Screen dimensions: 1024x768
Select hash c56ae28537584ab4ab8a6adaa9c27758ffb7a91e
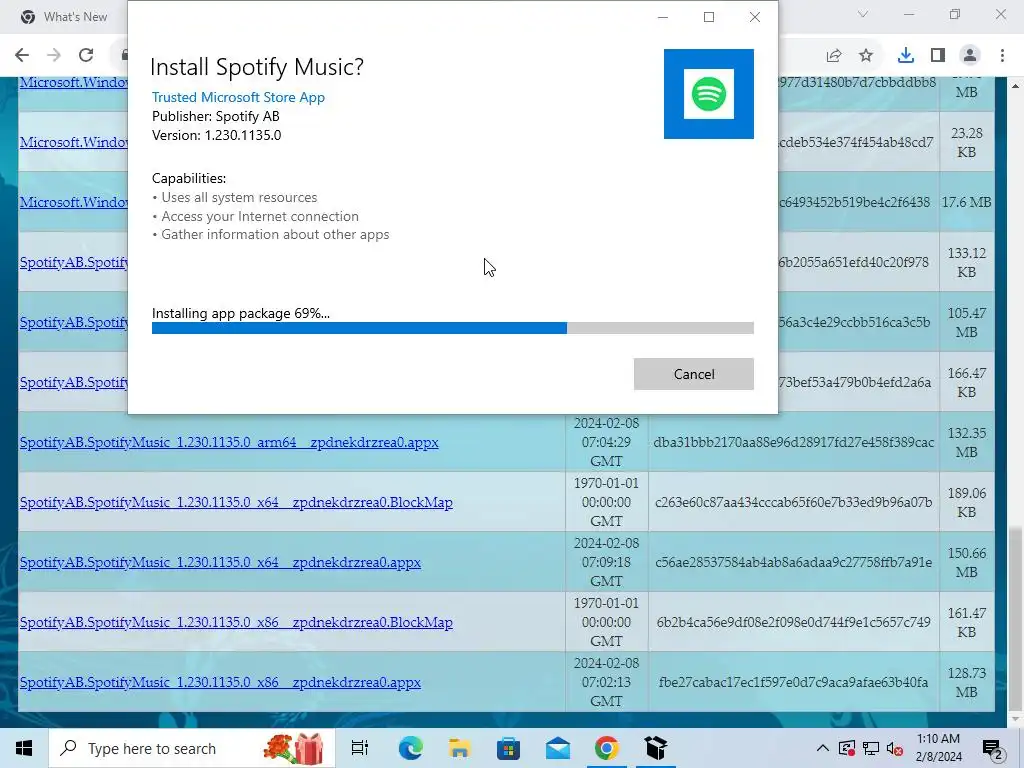(793, 562)
